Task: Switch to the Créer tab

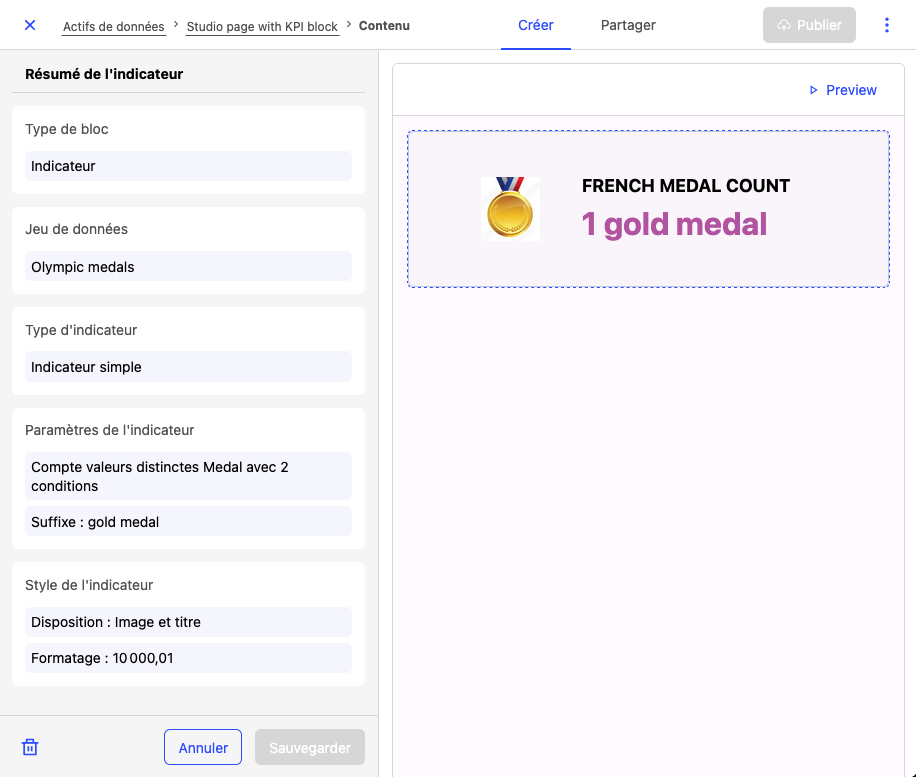Action: pyautogui.click(x=536, y=25)
